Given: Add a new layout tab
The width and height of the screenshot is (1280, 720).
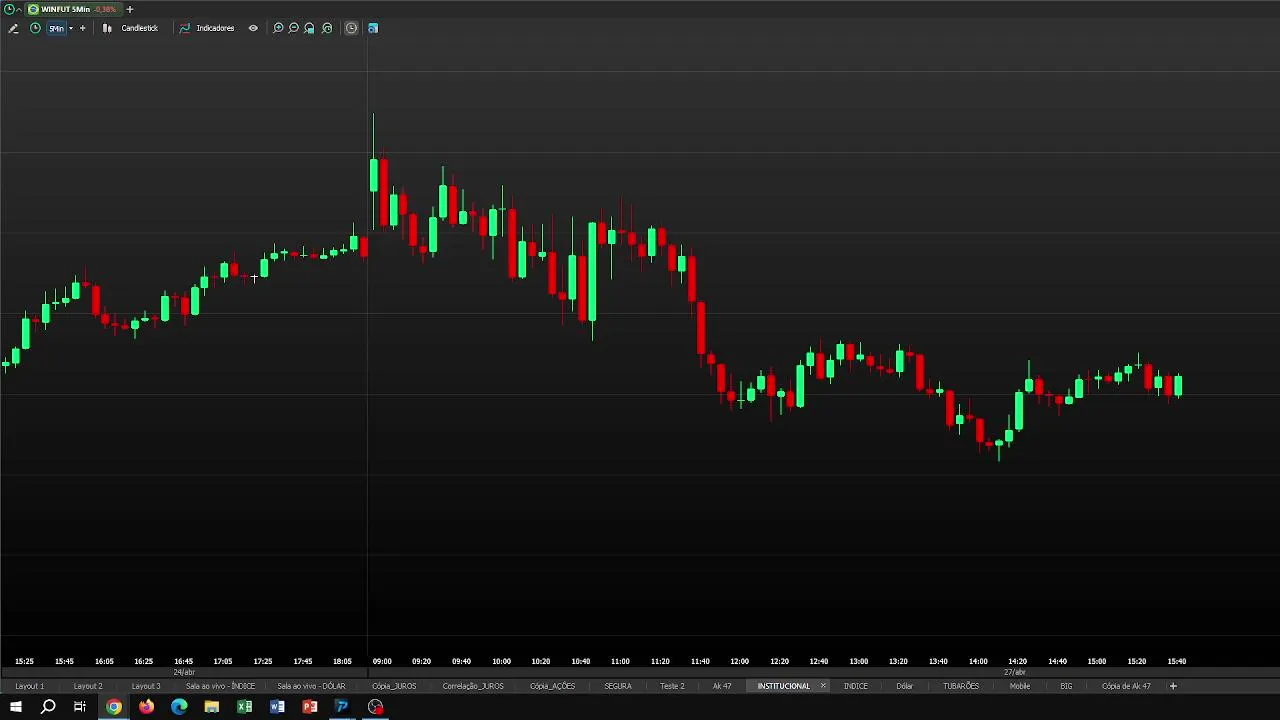Looking at the screenshot, I should tap(1173, 686).
